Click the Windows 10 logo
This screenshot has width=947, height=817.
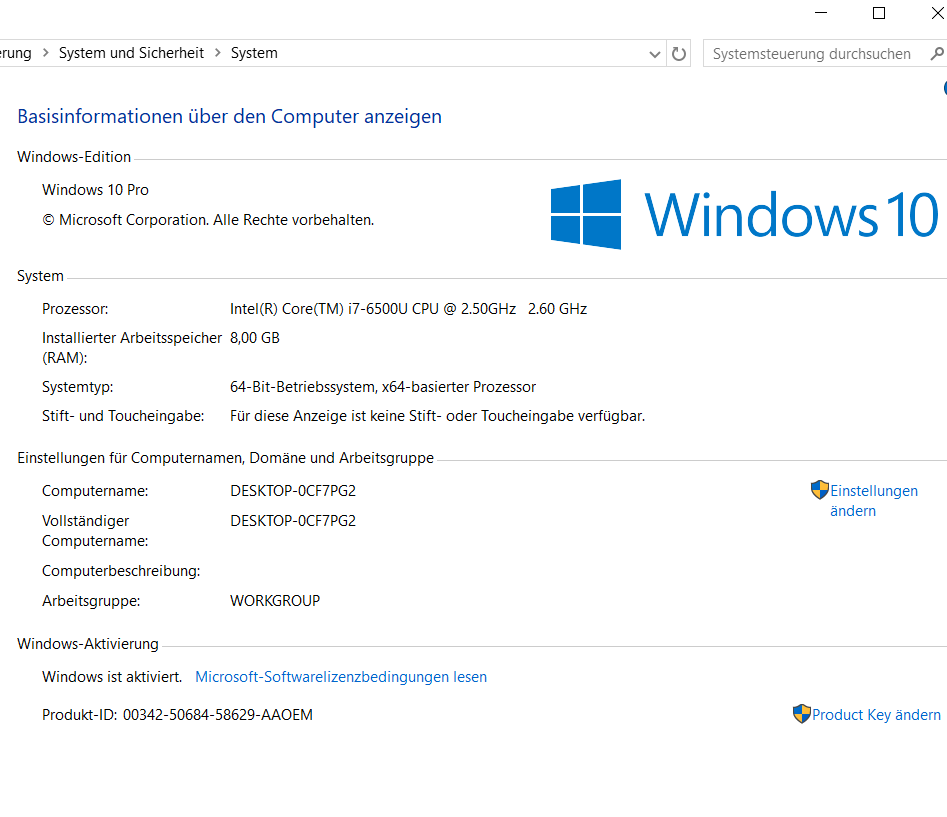point(744,214)
